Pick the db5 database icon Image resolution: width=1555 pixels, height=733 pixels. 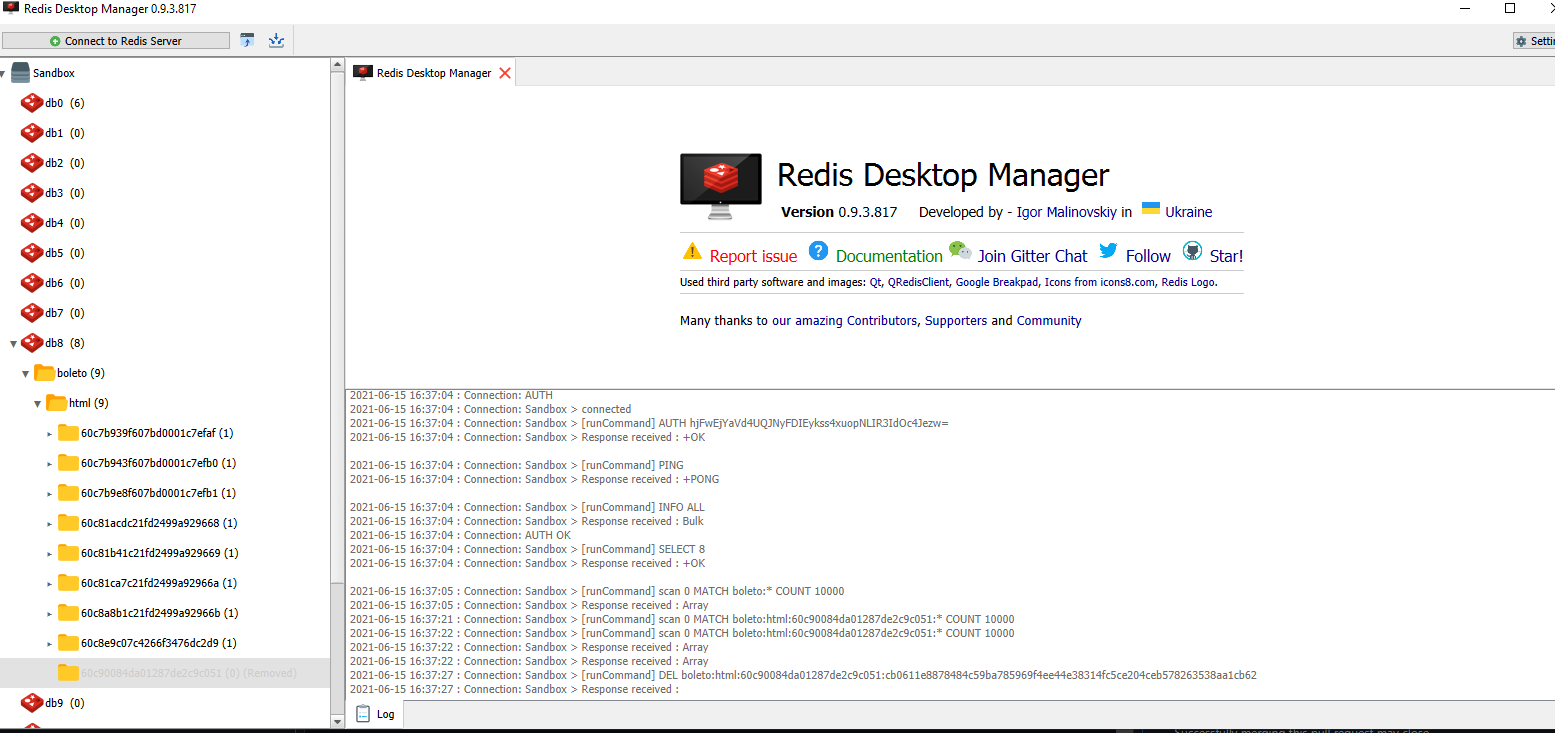pos(32,253)
